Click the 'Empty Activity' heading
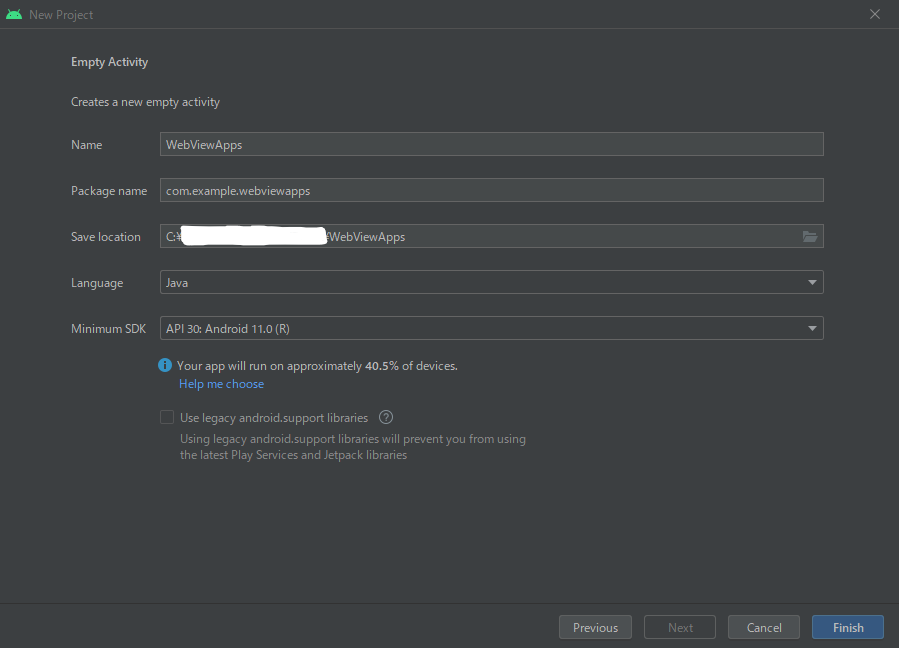This screenshot has width=899, height=648. pos(109,62)
